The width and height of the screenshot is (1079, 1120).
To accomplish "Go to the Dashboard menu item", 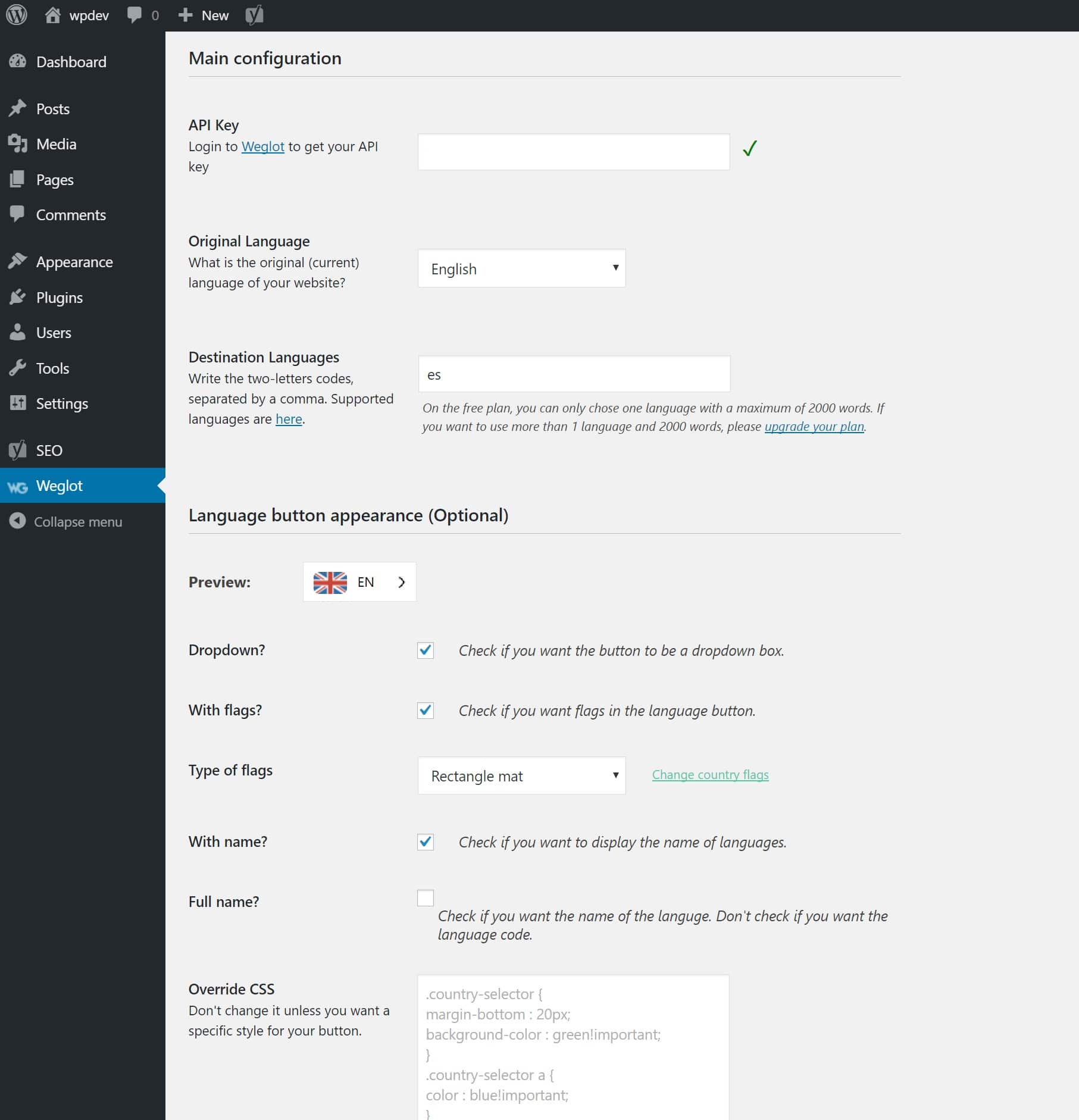I will tap(71, 62).
